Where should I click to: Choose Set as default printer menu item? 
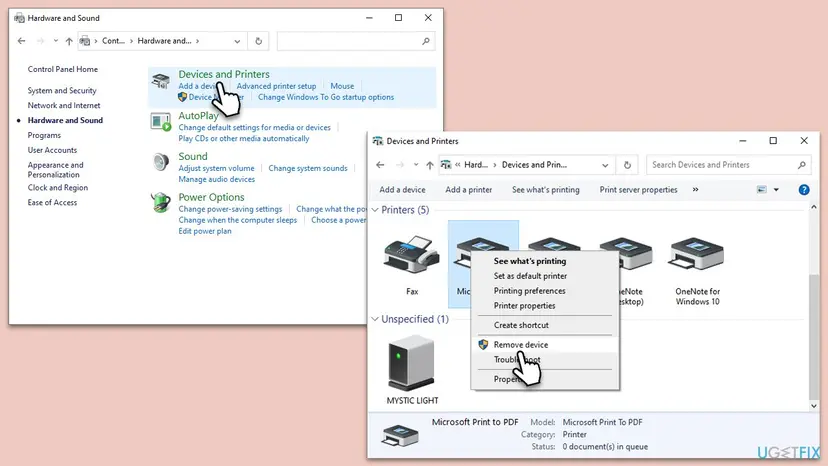pos(530,276)
